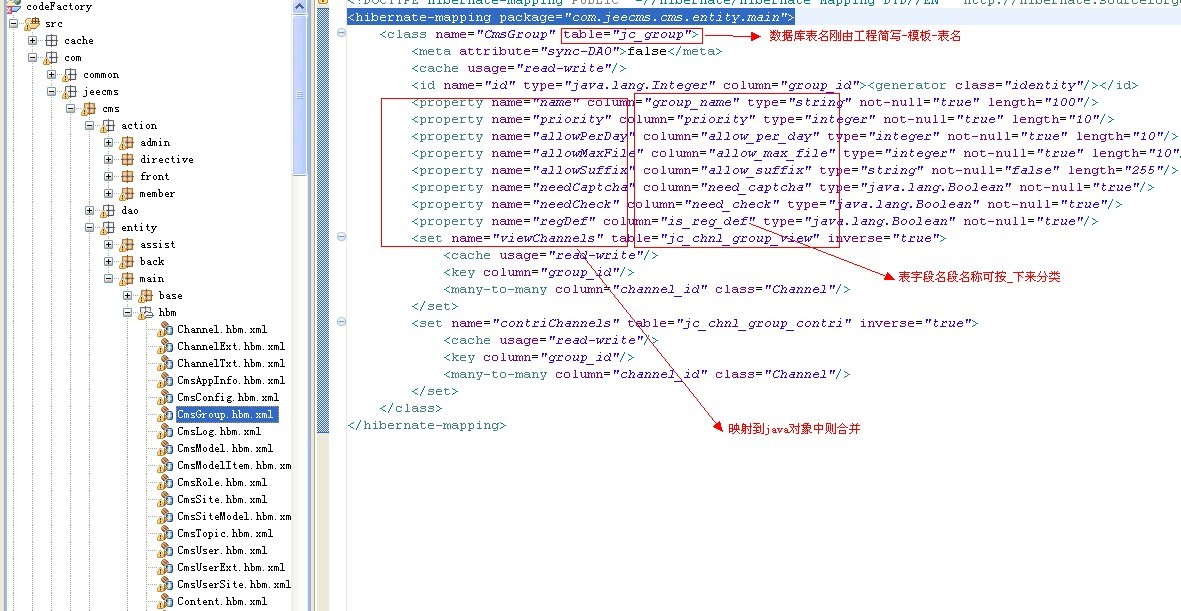Collapse the src folder node
The height and width of the screenshot is (611, 1181).
tap(14, 23)
